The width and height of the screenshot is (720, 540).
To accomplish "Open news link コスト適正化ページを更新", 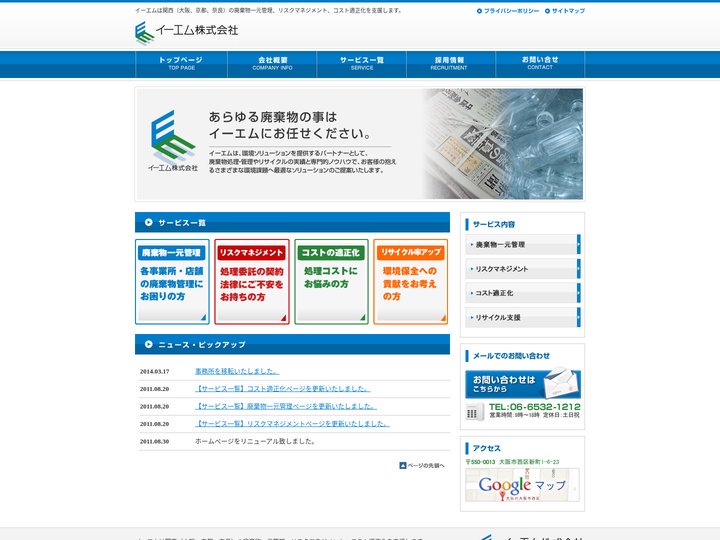I will [282, 388].
